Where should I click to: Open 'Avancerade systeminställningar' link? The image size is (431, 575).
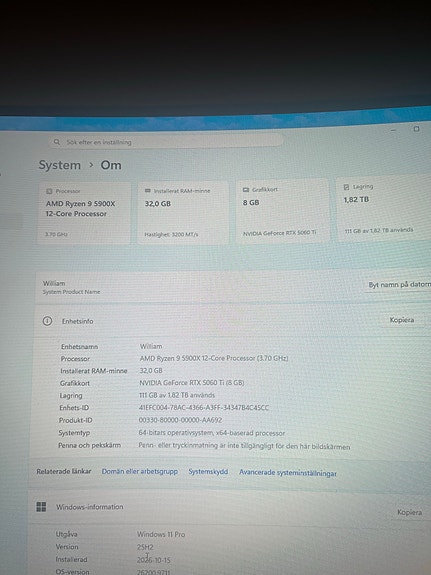click(x=288, y=473)
